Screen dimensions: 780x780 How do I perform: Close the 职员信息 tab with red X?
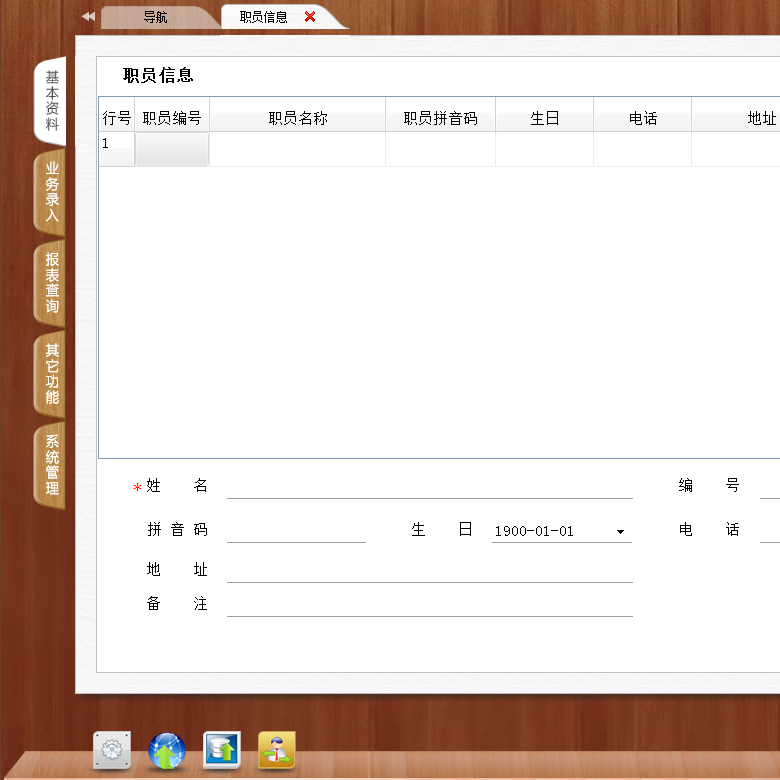tap(310, 17)
